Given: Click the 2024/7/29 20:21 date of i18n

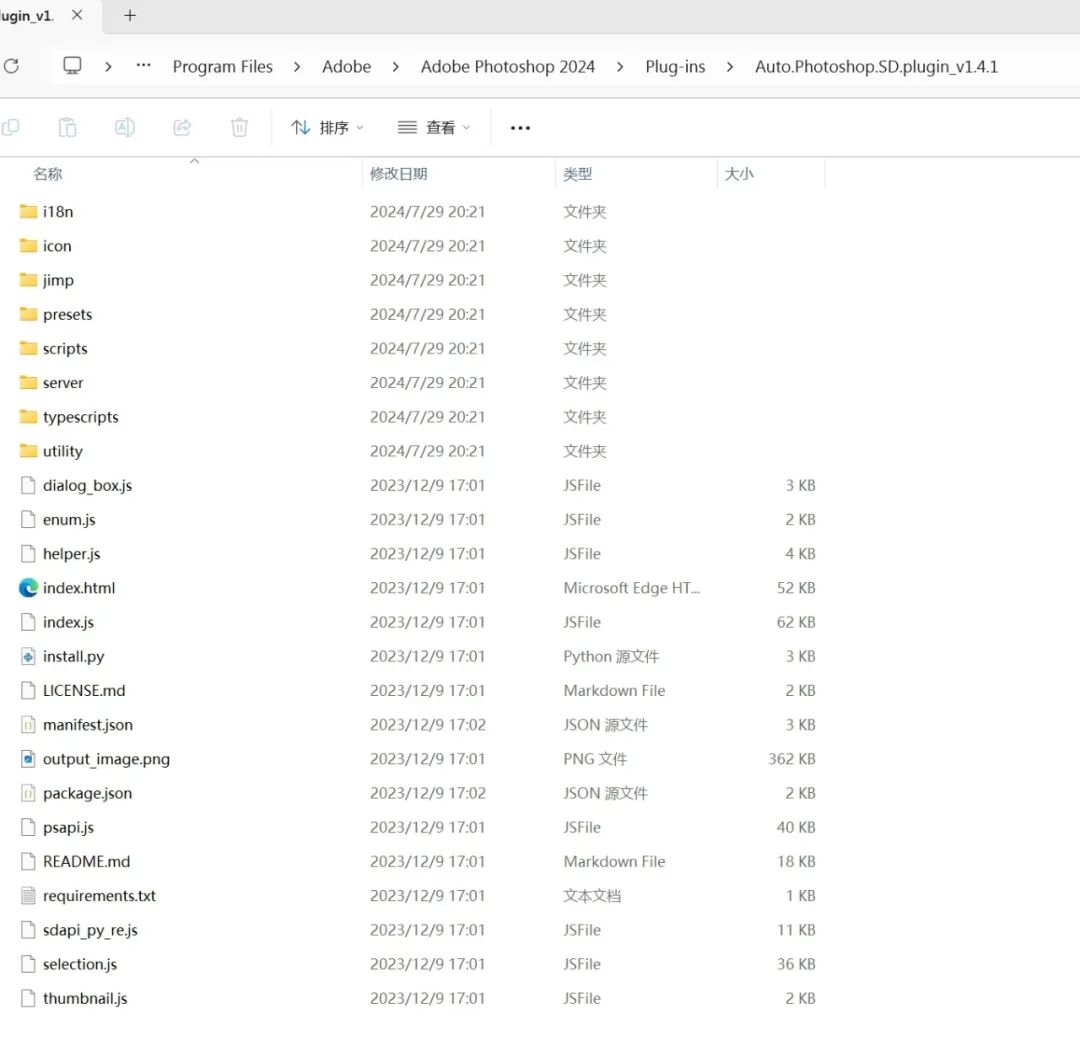Looking at the screenshot, I should coord(428,211).
